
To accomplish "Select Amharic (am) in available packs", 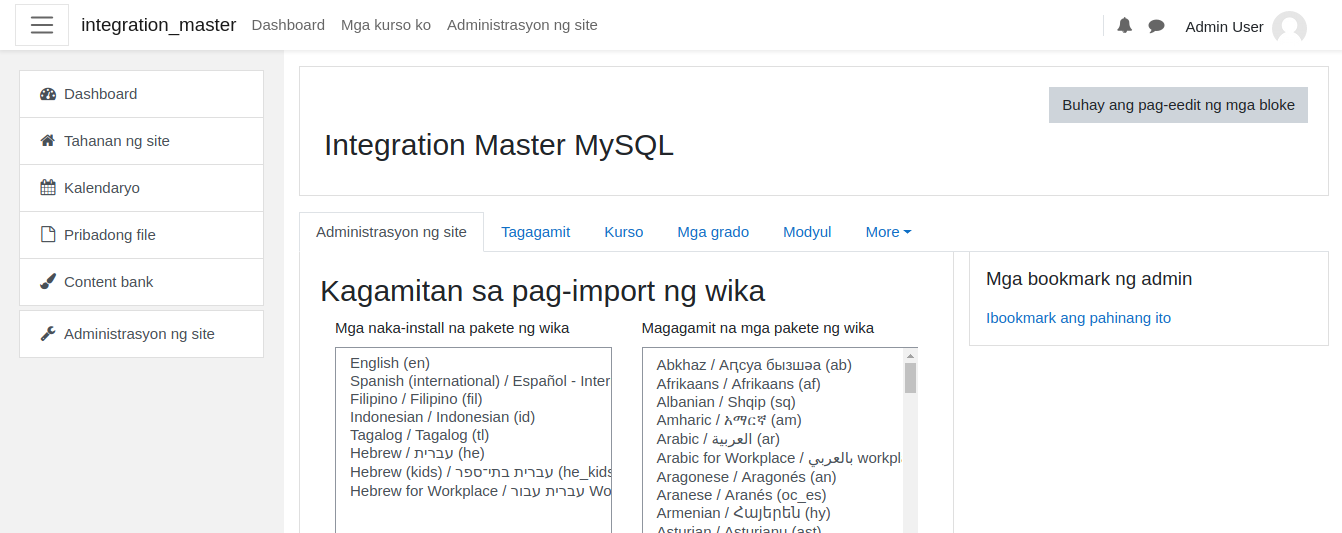I will [x=773, y=420].
